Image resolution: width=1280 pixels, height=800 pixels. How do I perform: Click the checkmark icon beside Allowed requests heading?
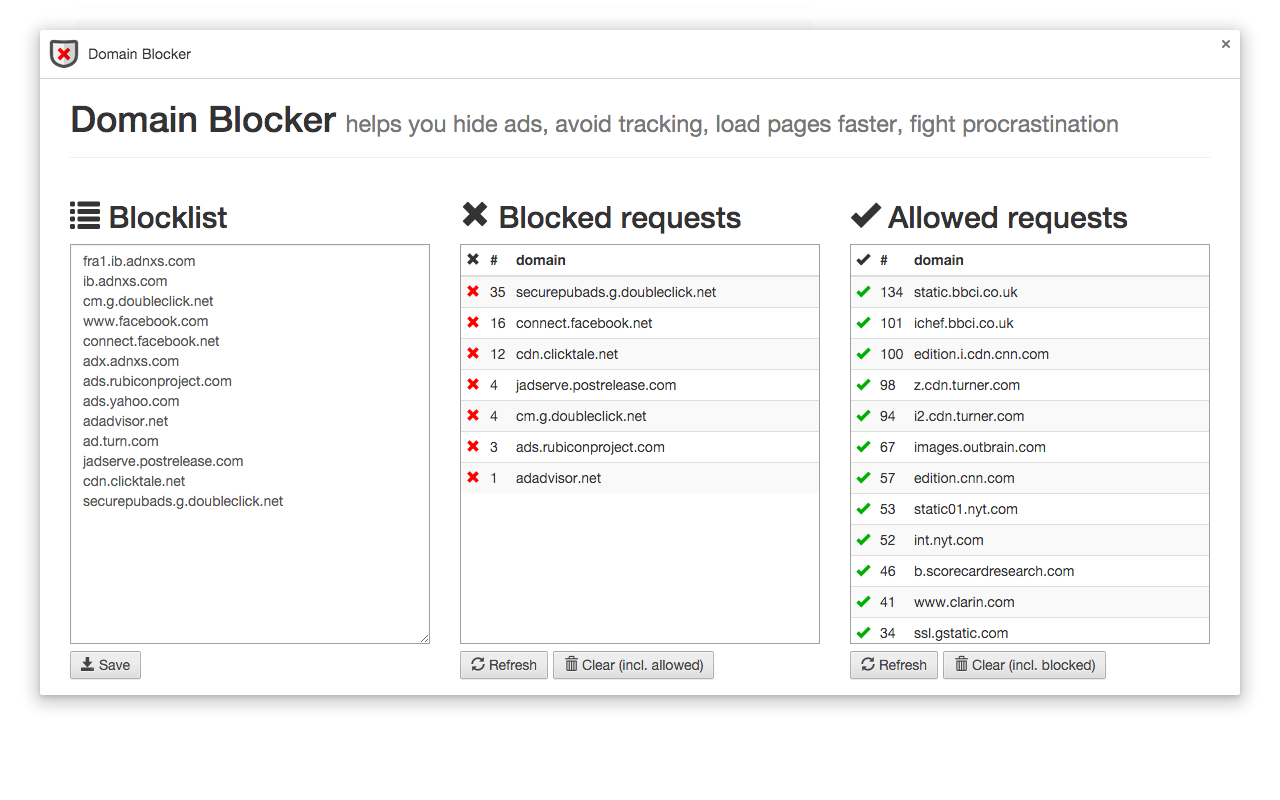coord(864,214)
